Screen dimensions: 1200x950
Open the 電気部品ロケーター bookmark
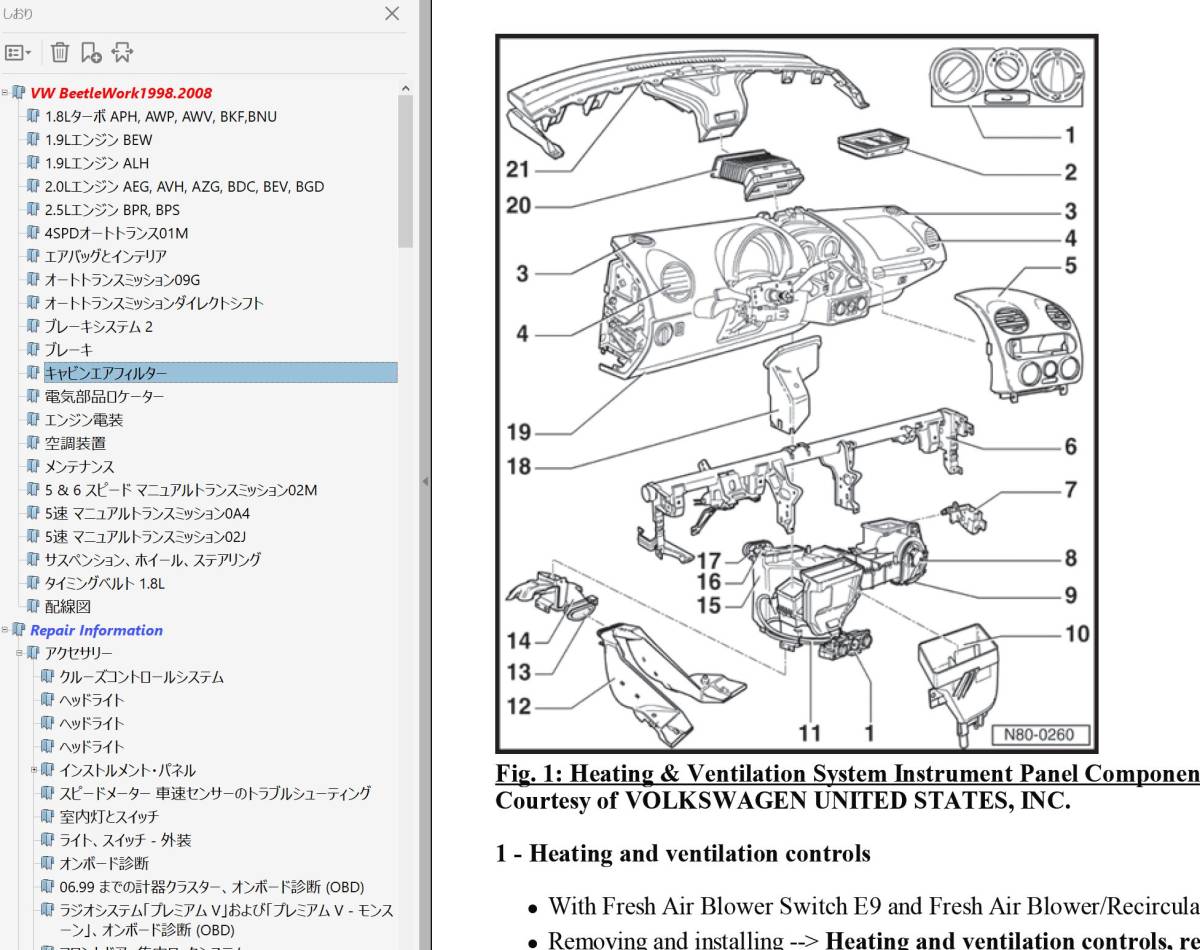[x=104, y=396]
